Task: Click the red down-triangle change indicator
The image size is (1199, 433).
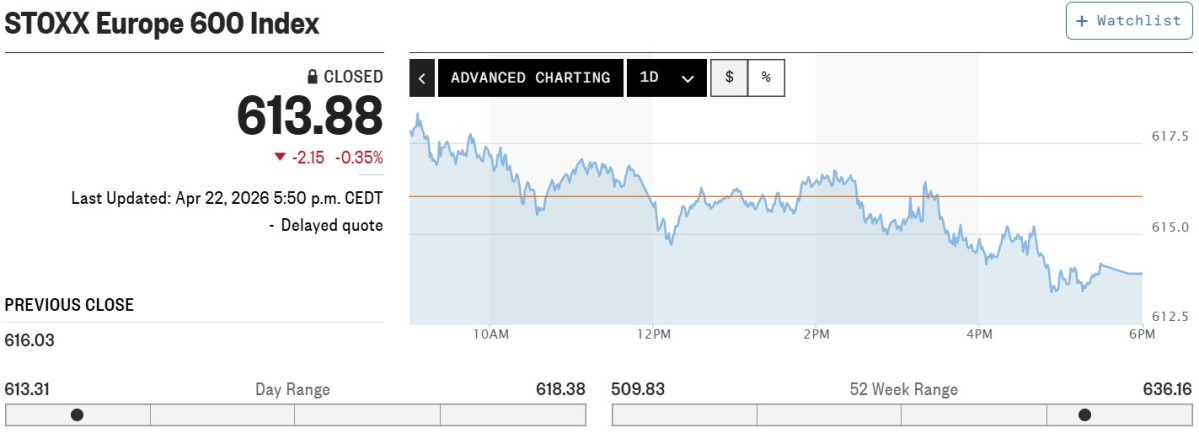Action: click(280, 158)
